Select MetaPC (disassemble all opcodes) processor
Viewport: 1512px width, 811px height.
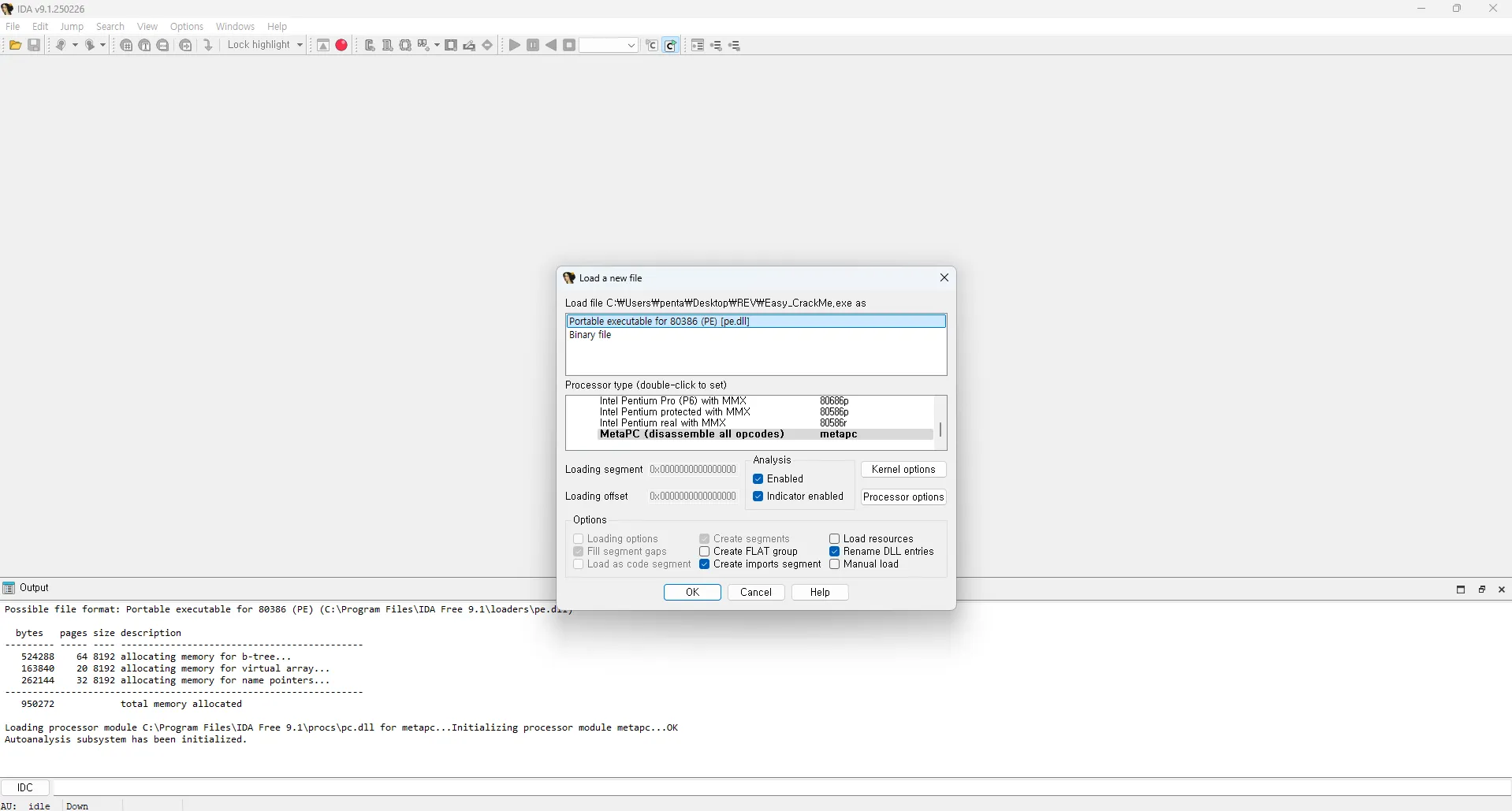click(x=765, y=434)
